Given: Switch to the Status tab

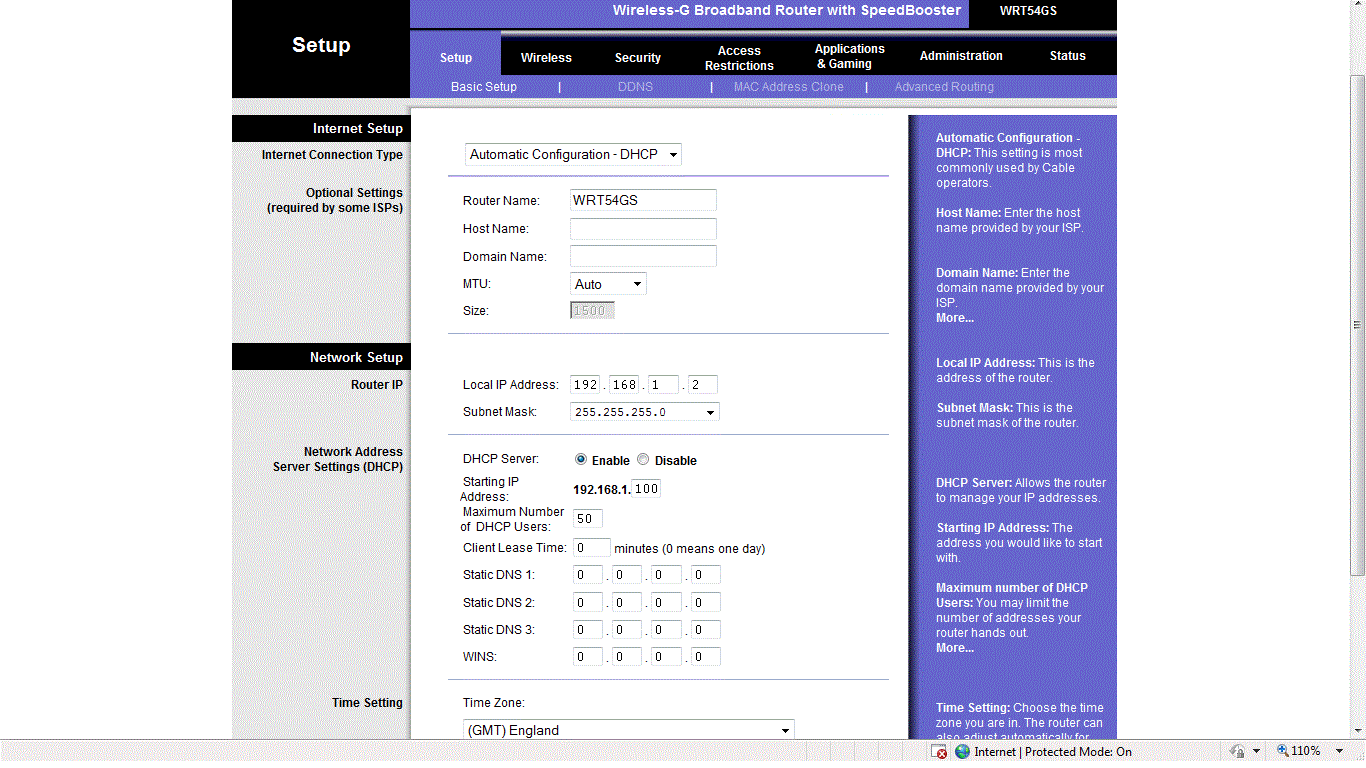Looking at the screenshot, I should pos(1067,56).
